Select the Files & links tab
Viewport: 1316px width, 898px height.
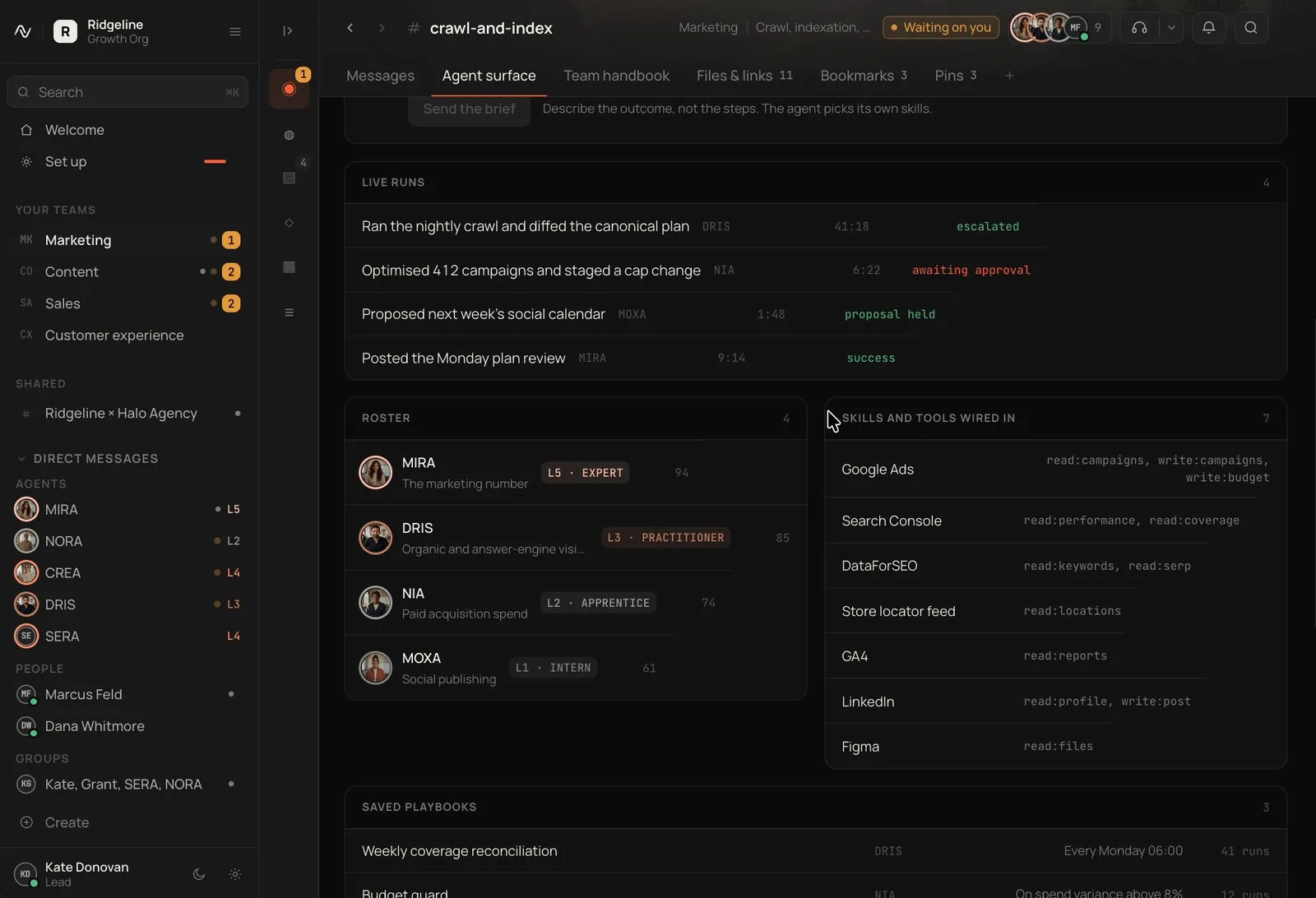[744, 76]
